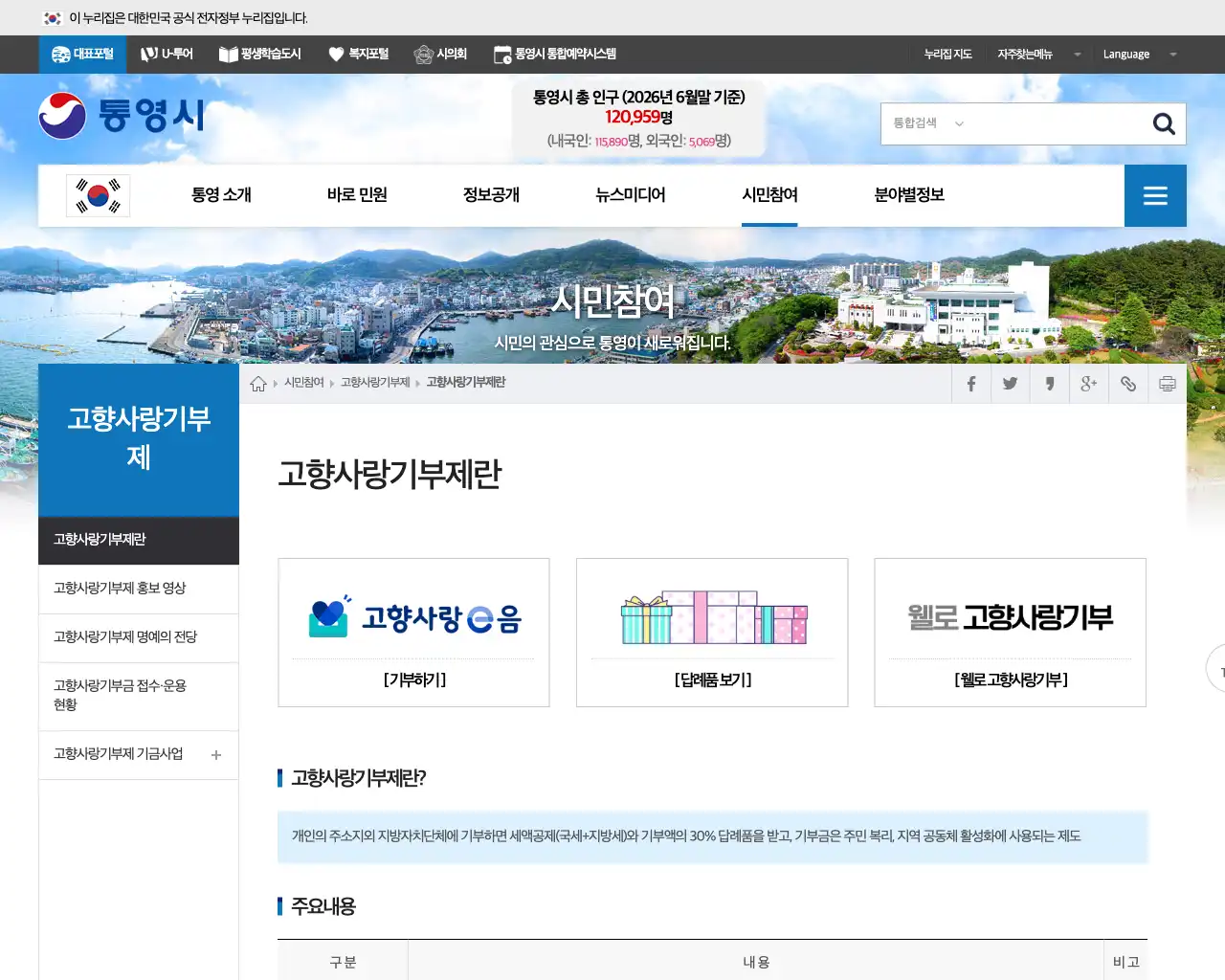This screenshot has width=1225, height=980.
Task: Click 고향사랑e음 기부하기 card
Action: click(413, 633)
